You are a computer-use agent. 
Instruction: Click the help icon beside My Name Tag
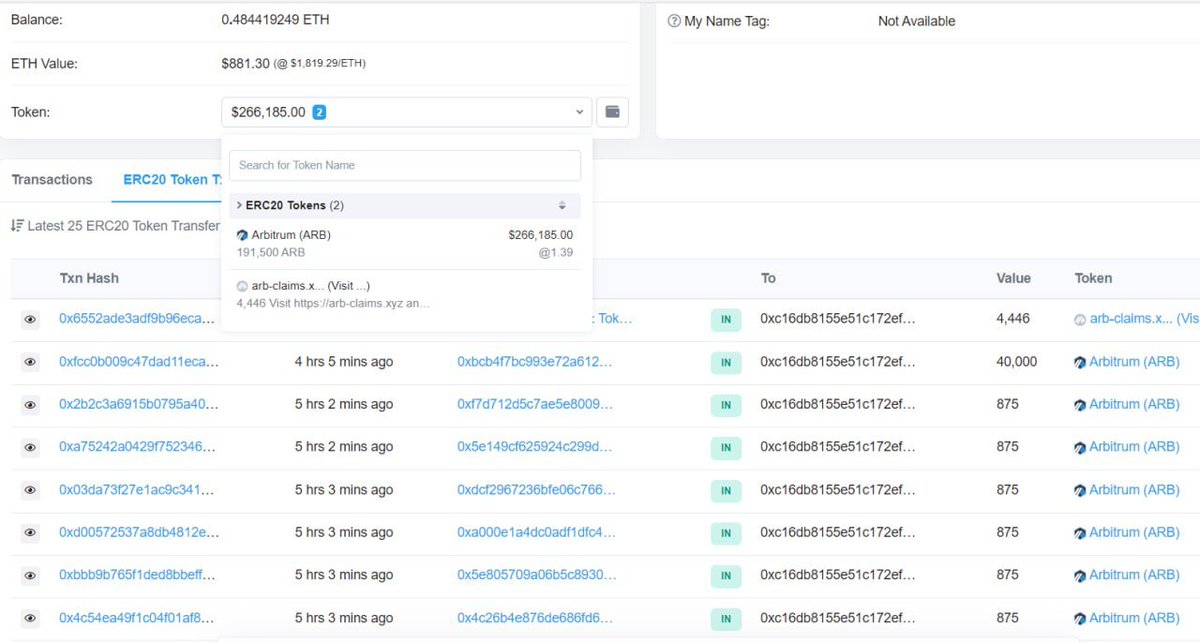(x=674, y=21)
